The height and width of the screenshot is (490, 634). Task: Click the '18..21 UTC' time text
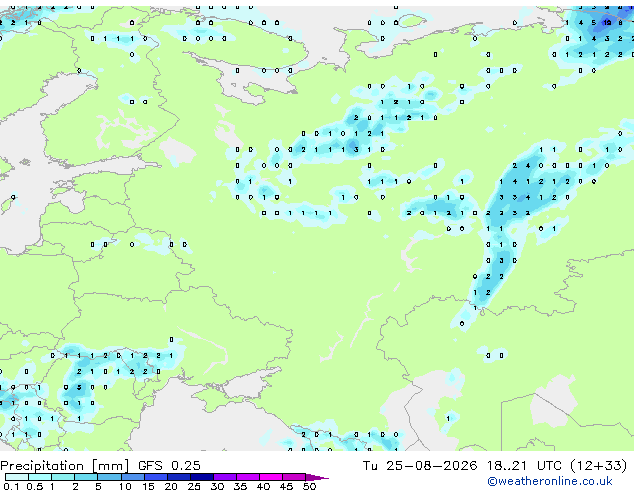click(x=524, y=466)
